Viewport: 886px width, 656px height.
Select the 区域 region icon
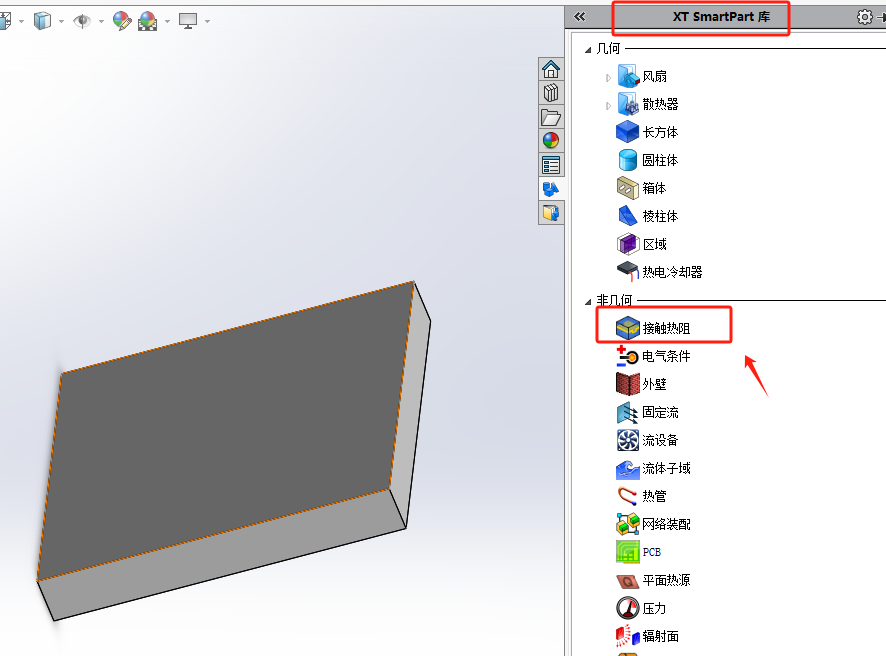click(628, 244)
